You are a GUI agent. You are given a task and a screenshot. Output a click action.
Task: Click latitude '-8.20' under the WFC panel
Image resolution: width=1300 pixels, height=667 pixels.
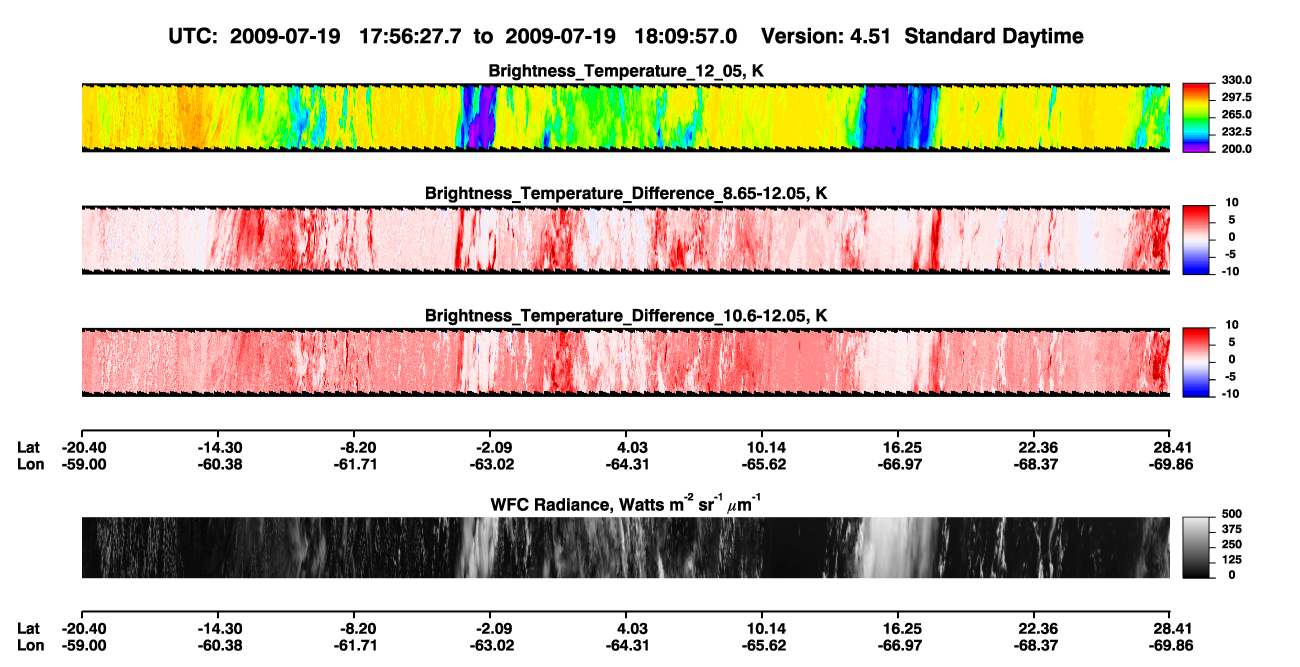[x=357, y=629]
